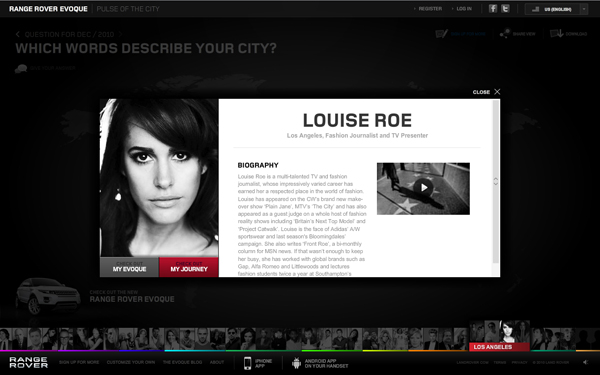Click the Question for Dec / 2010 label
Screen dimensions: 600x375
[69, 34]
